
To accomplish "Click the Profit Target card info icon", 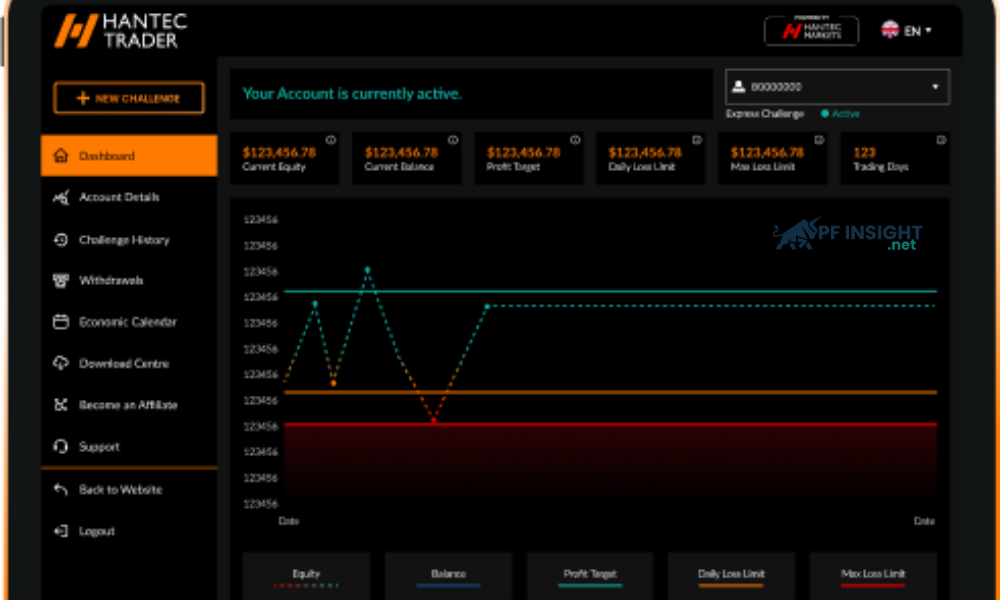I will [575, 140].
